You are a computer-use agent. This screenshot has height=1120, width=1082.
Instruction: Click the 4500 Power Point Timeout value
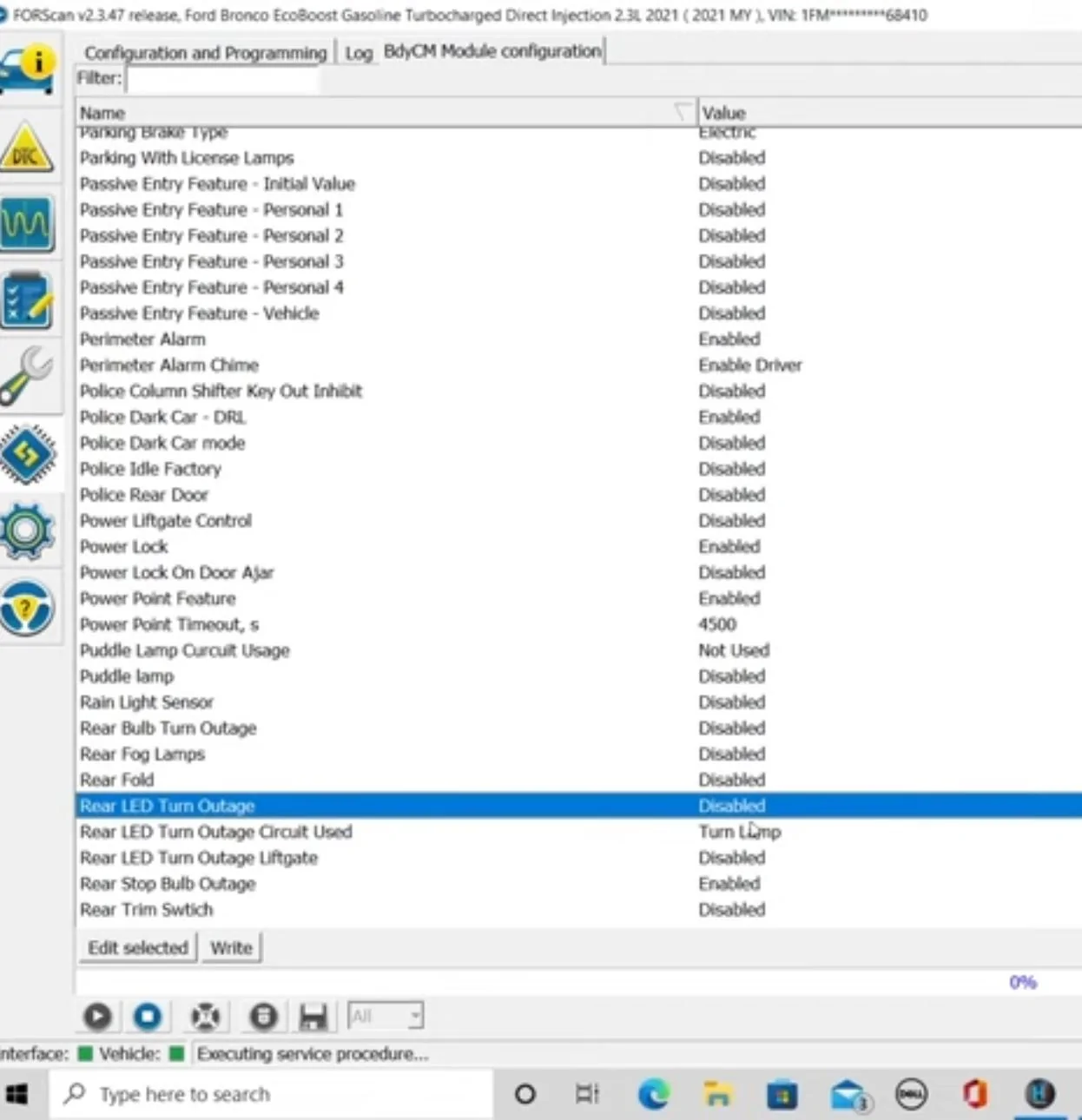click(717, 624)
